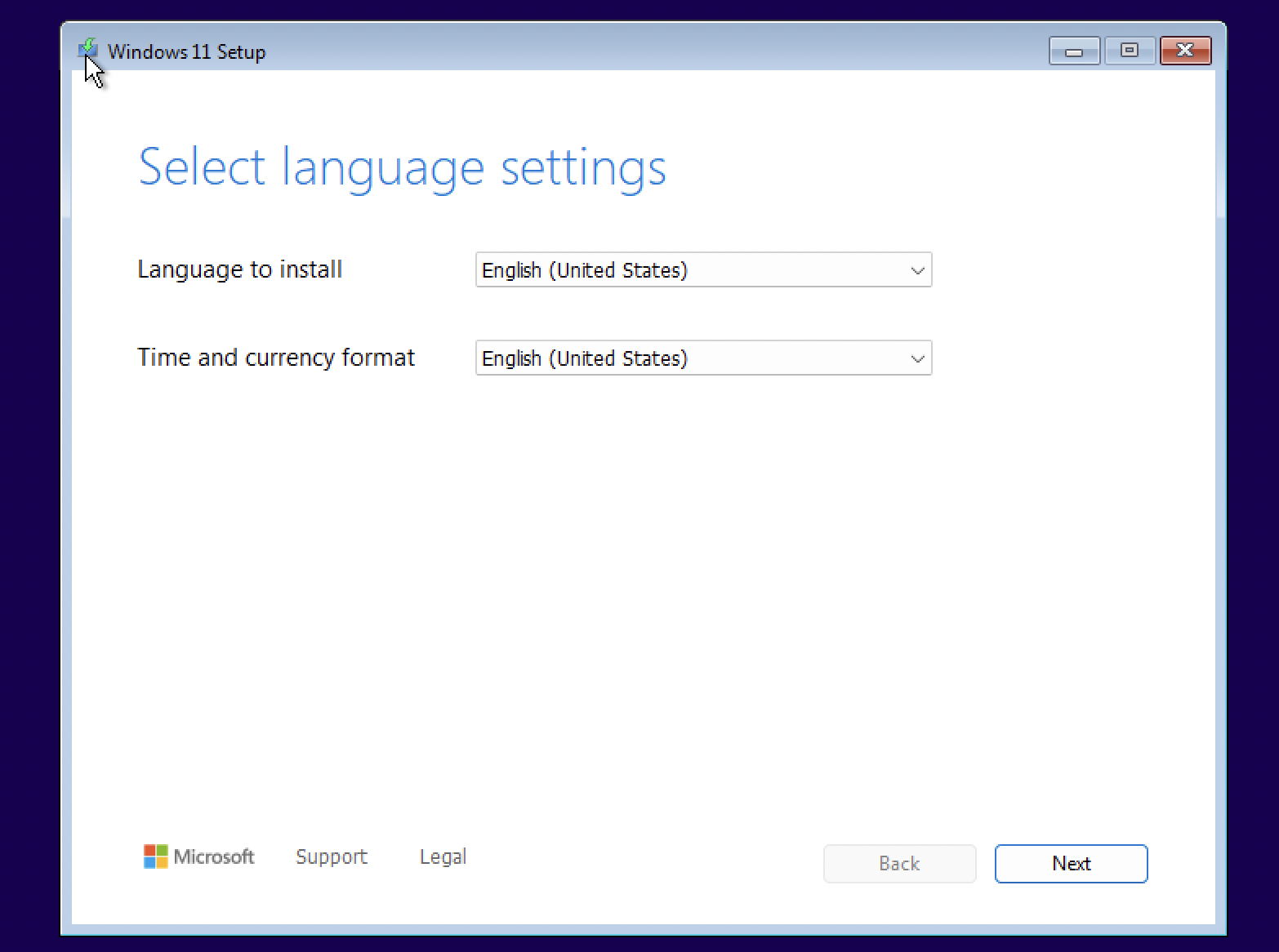Open the Time and currency format dropdown
Image resolution: width=1279 pixels, height=952 pixels.
pyautogui.click(x=703, y=358)
